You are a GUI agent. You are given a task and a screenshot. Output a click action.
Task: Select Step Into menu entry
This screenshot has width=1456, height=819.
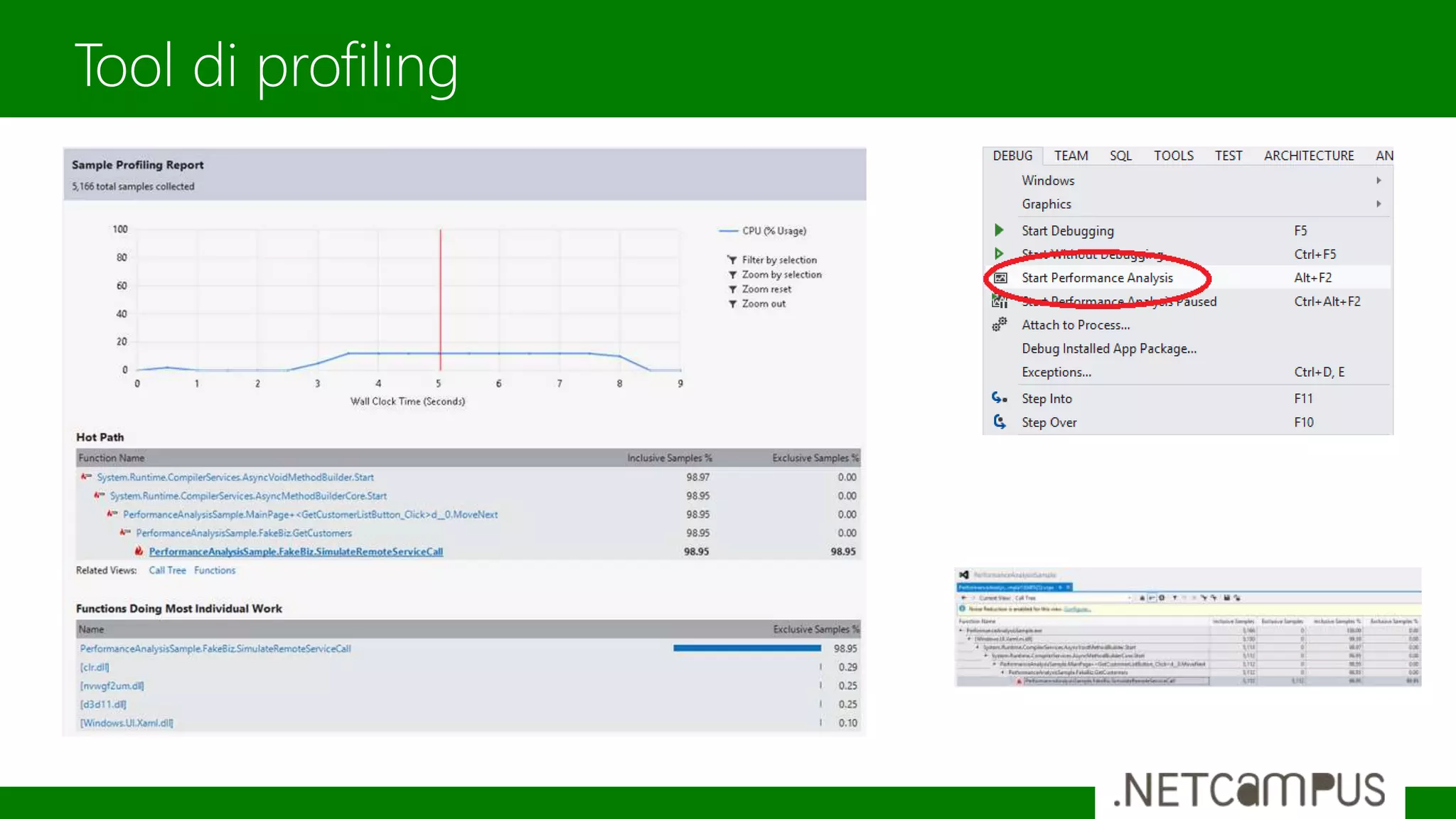point(1187,399)
